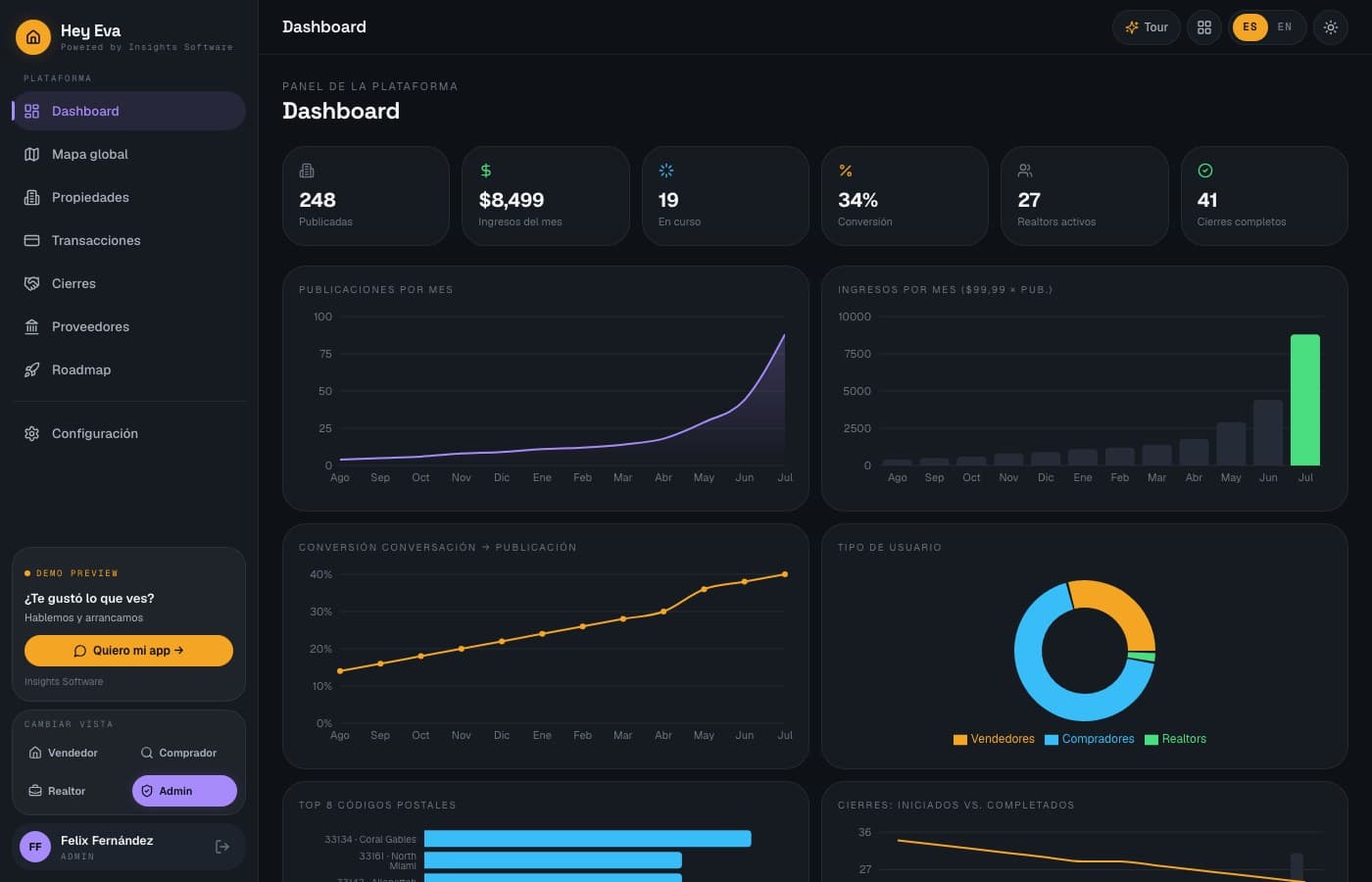1372x882 pixels.
Task: Click the percent icon on Conversión card
Action: pyautogui.click(x=846, y=171)
